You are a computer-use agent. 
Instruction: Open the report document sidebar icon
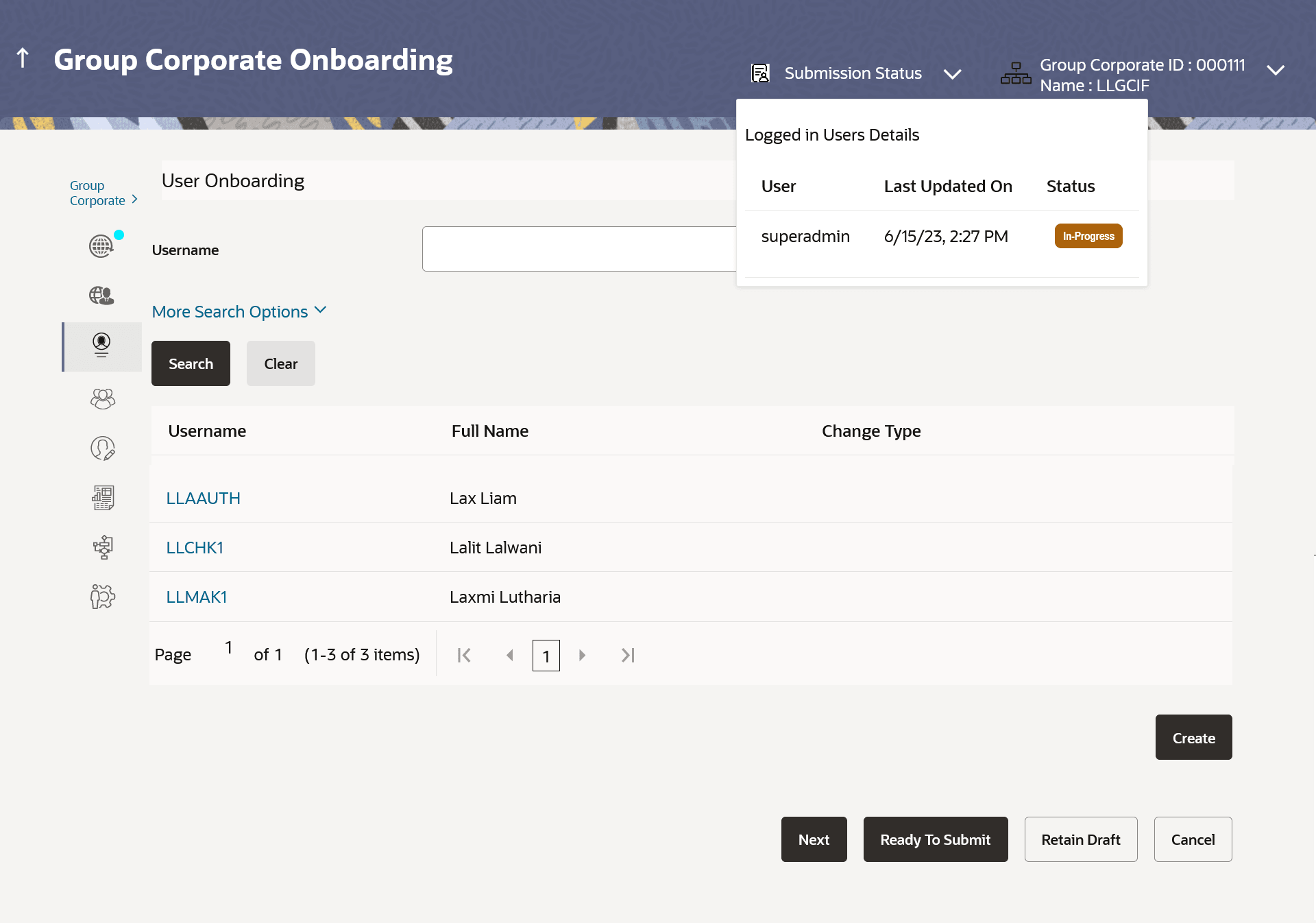pos(103,498)
